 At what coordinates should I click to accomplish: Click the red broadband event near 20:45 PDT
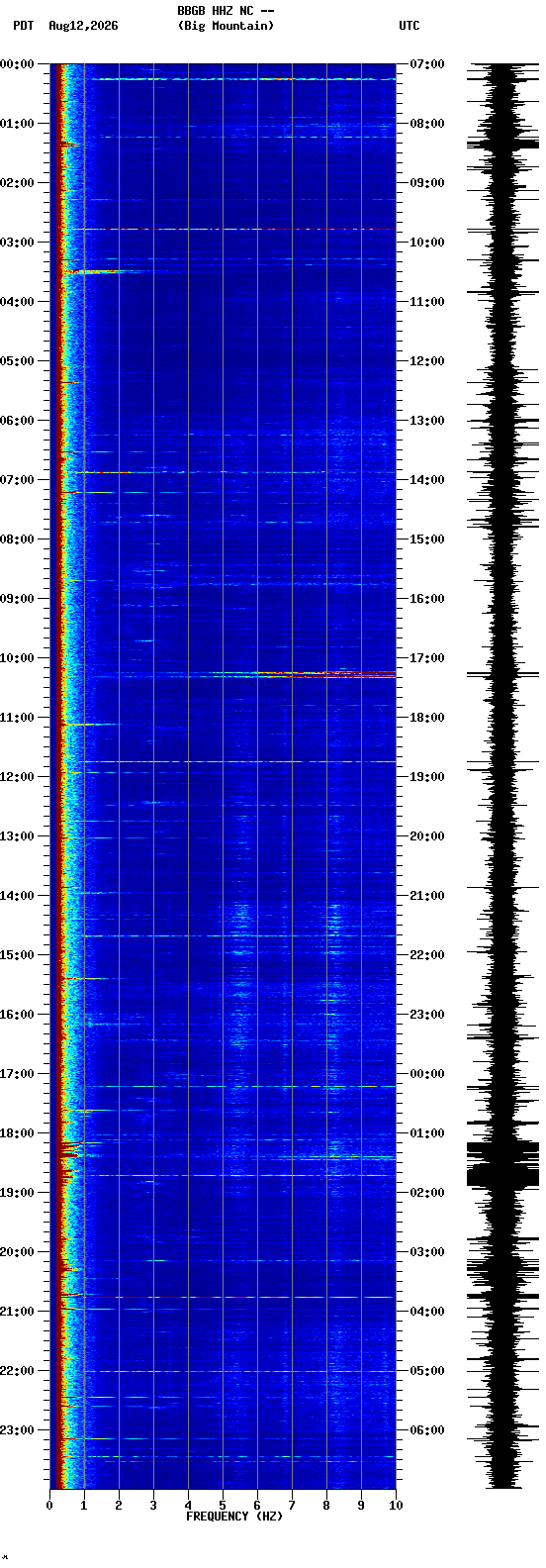pos(227,1297)
